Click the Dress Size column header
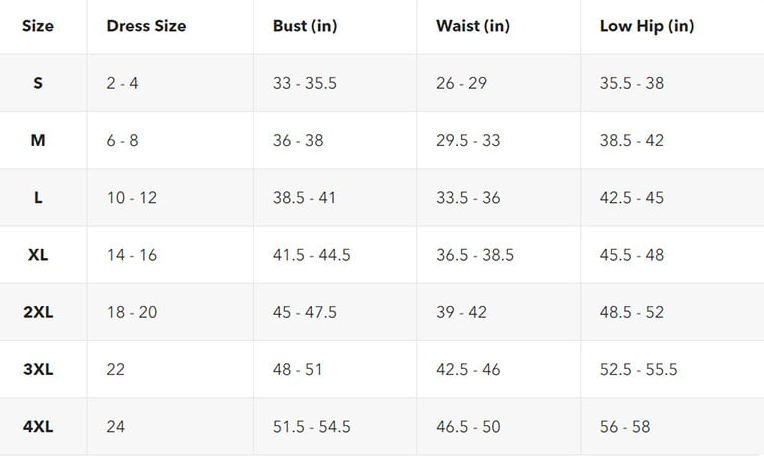The image size is (764, 465). (146, 26)
